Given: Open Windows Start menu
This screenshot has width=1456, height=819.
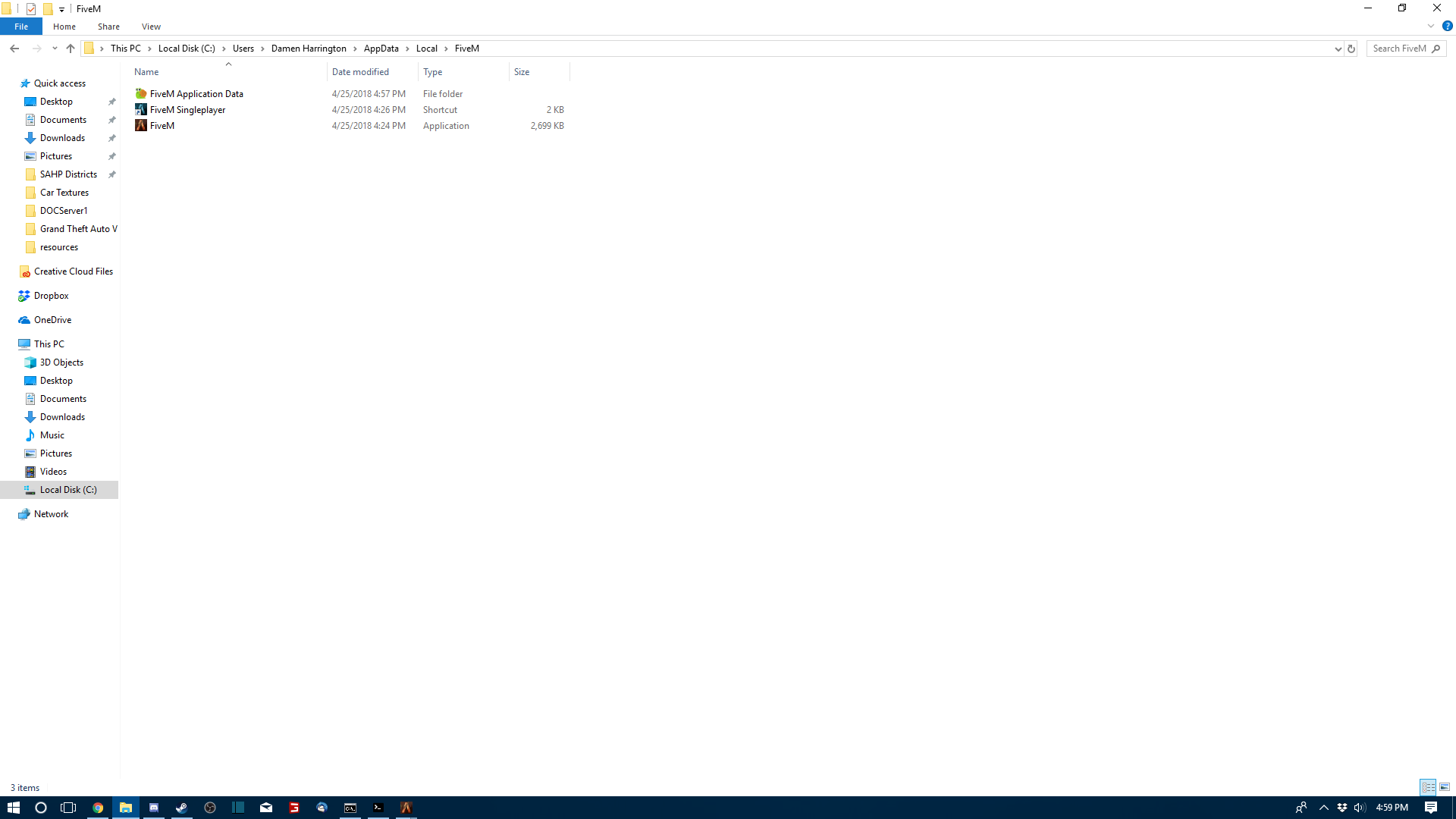Looking at the screenshot, I should [14, 808].
